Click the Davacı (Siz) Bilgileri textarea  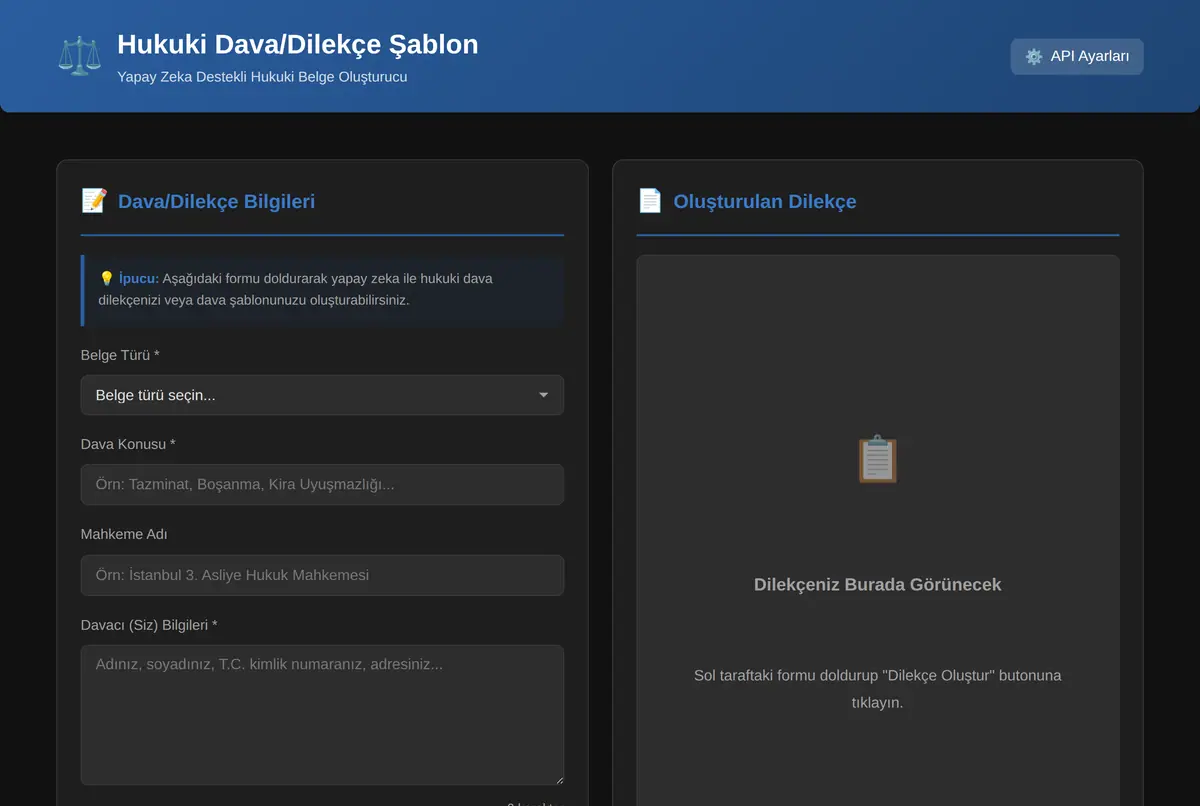tap(322, 715)
